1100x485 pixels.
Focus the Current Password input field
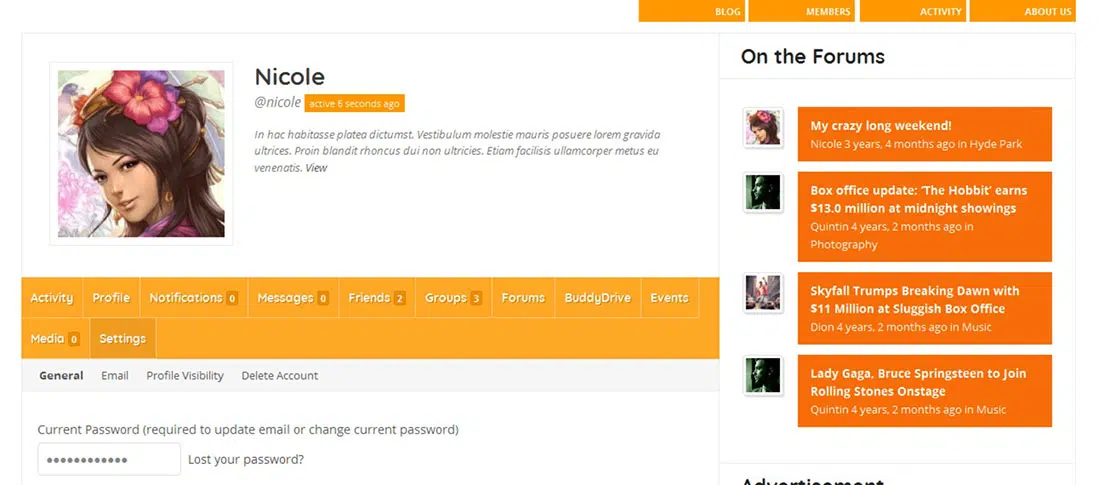[109, 460]
